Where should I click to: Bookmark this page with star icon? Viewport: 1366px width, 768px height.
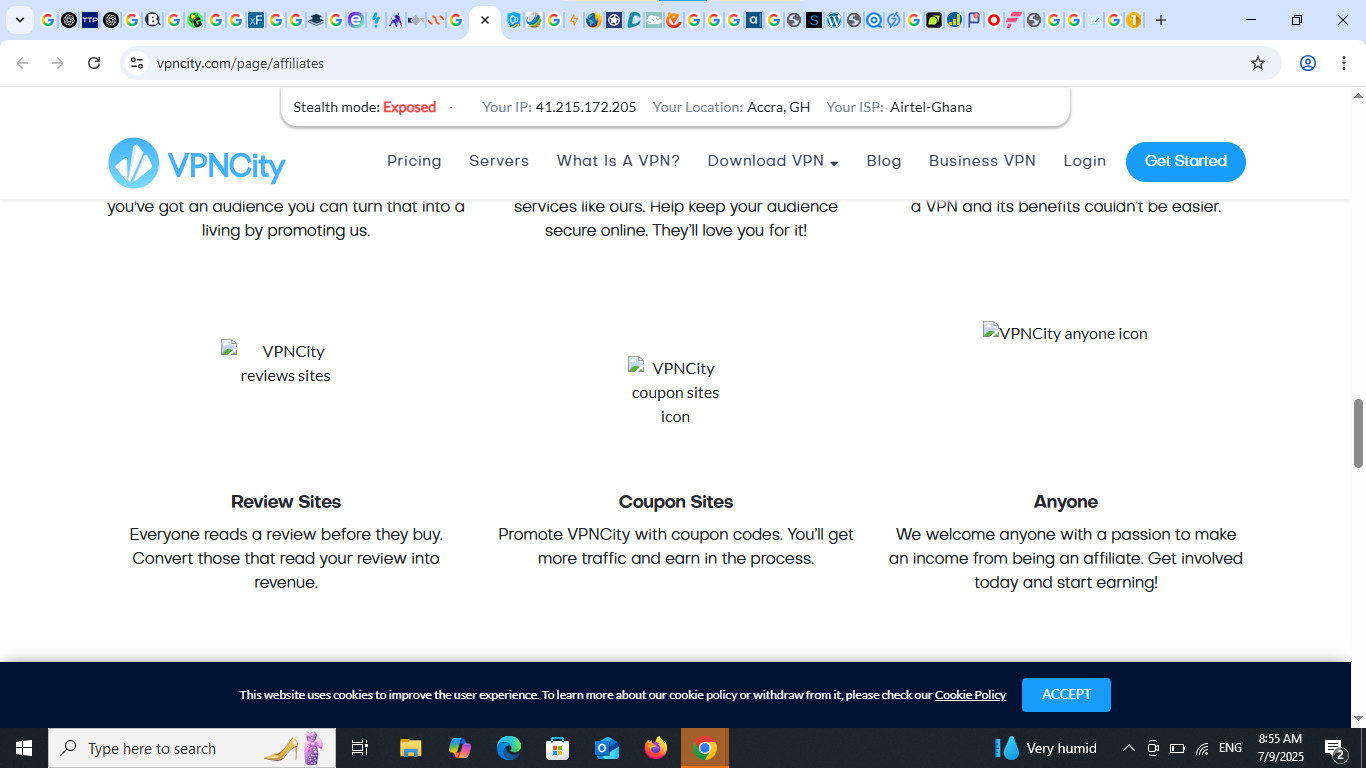point(1258,63)
